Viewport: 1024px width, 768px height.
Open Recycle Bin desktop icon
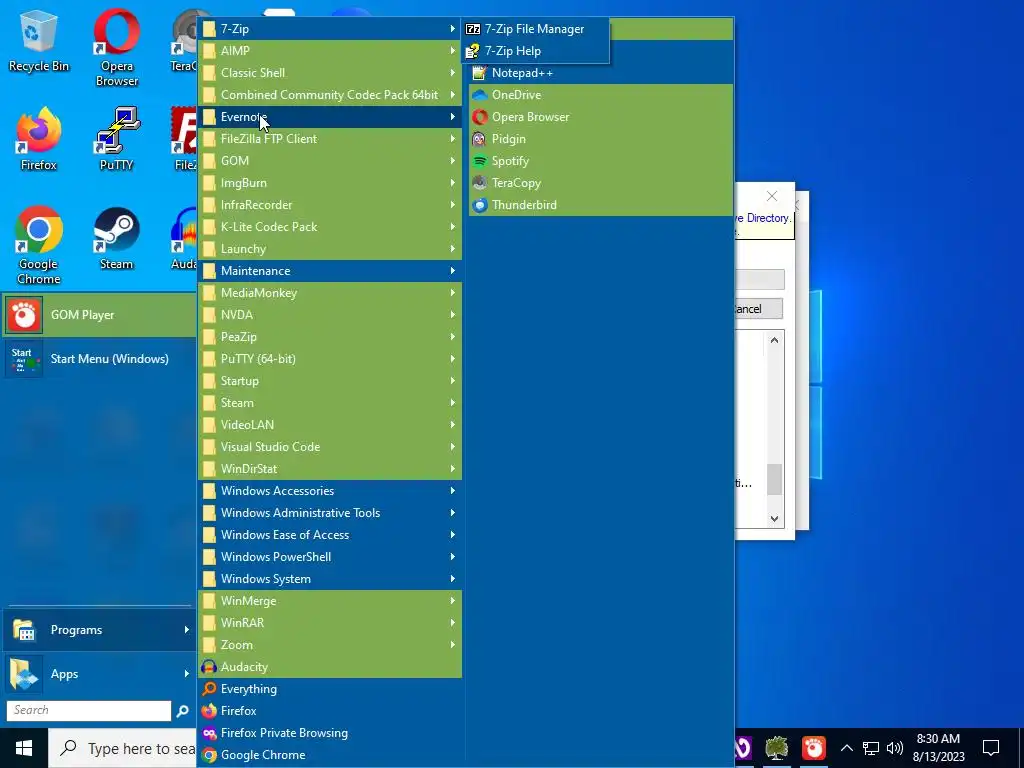(39, 41)
